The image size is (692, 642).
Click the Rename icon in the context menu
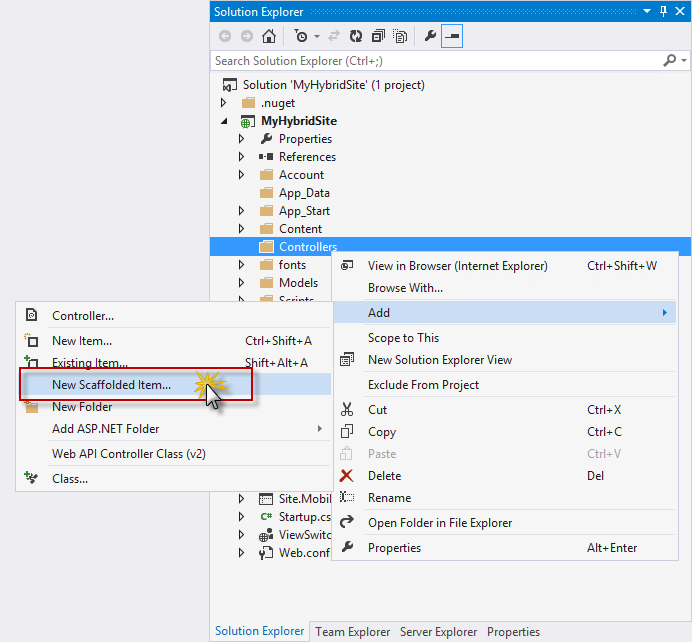[347, 498]
